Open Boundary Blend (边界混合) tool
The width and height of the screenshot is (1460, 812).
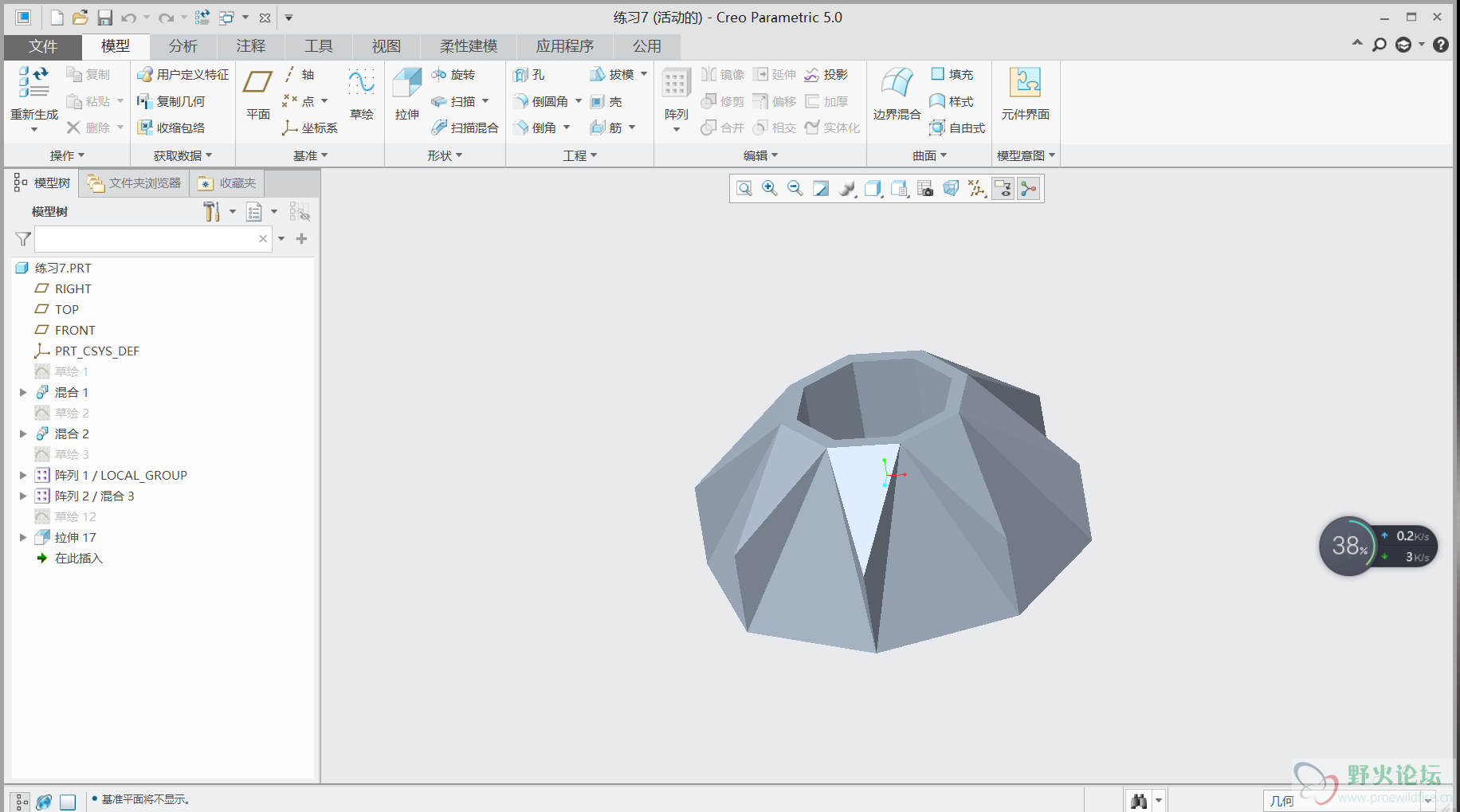897,93
